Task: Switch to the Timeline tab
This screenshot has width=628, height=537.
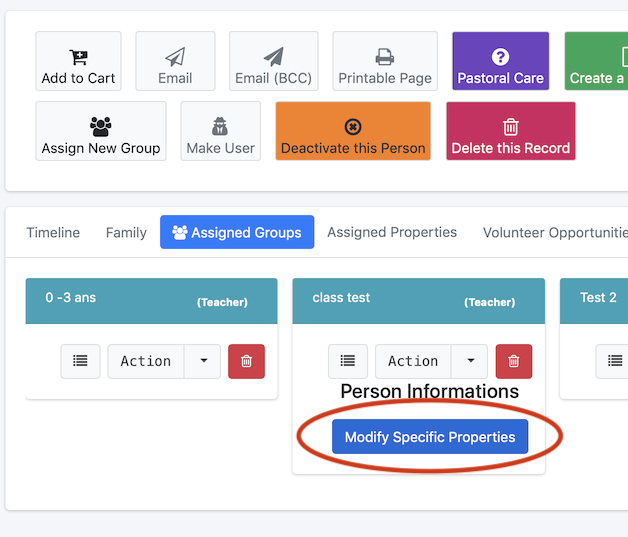Action: point(53,232)
